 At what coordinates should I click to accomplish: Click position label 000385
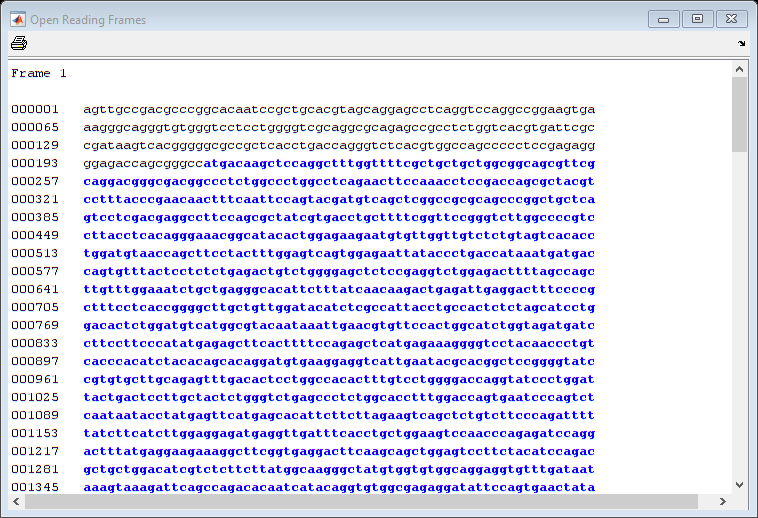pos(35,217)
